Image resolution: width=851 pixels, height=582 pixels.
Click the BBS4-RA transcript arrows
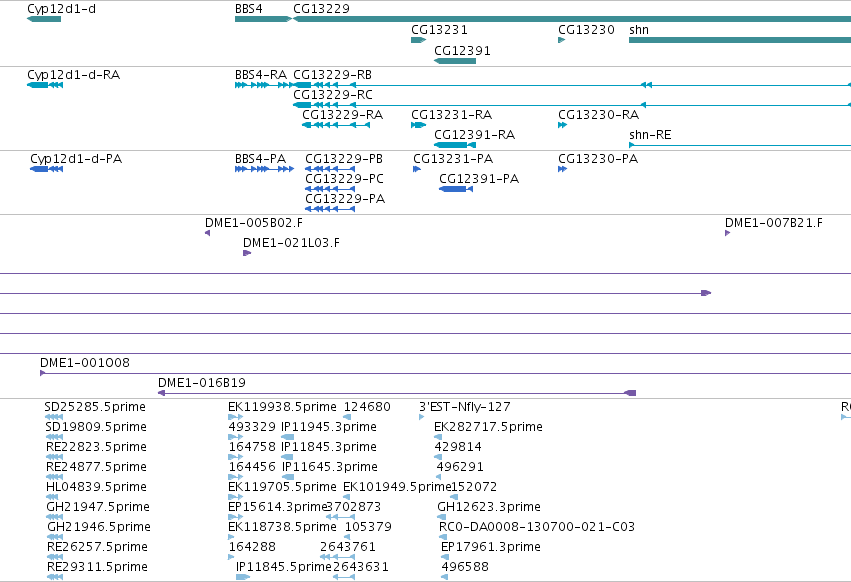264,85
